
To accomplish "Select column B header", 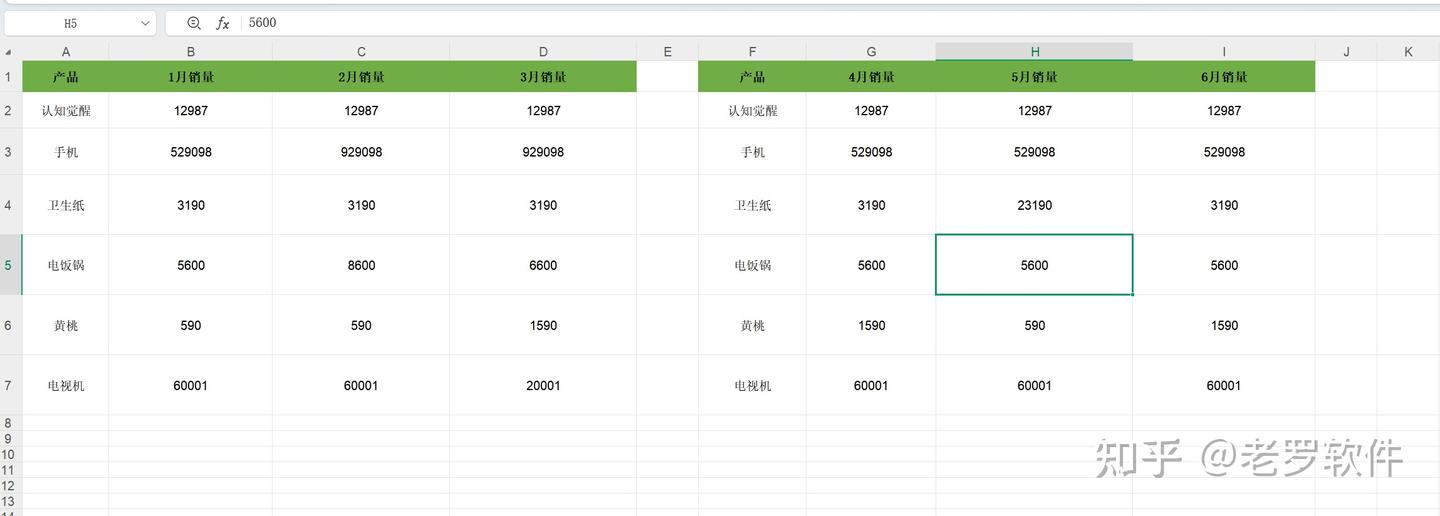I will (191, 52).
